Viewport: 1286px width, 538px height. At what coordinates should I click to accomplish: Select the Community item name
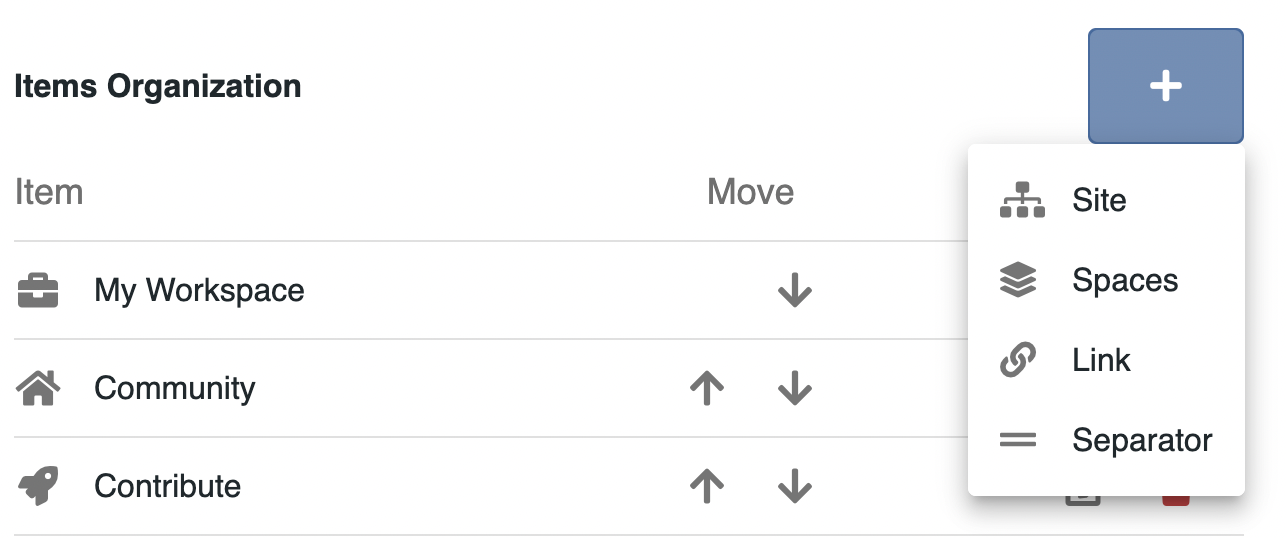(174, 388)
